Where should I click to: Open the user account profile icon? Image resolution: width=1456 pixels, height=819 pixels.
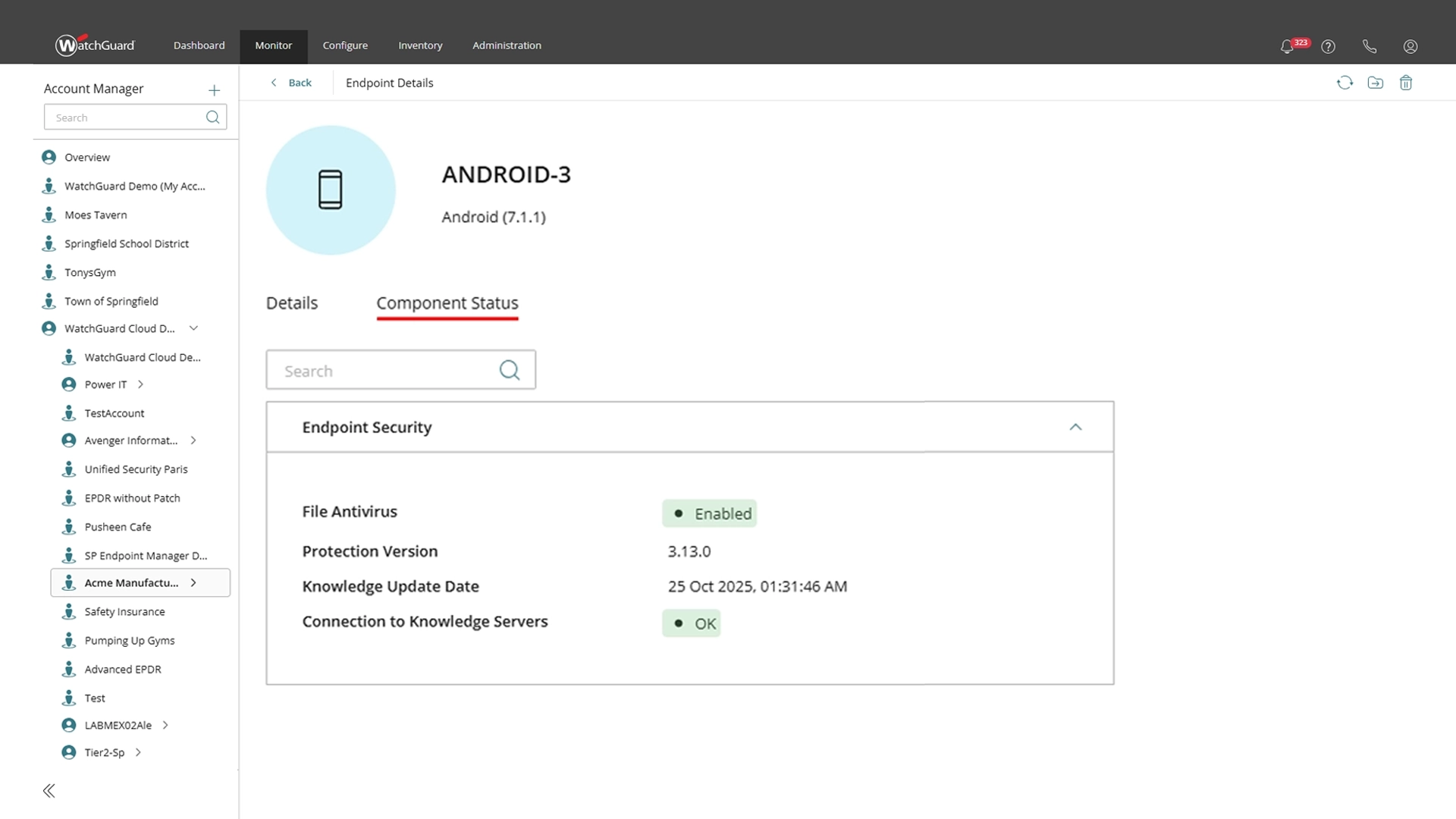1410,46
